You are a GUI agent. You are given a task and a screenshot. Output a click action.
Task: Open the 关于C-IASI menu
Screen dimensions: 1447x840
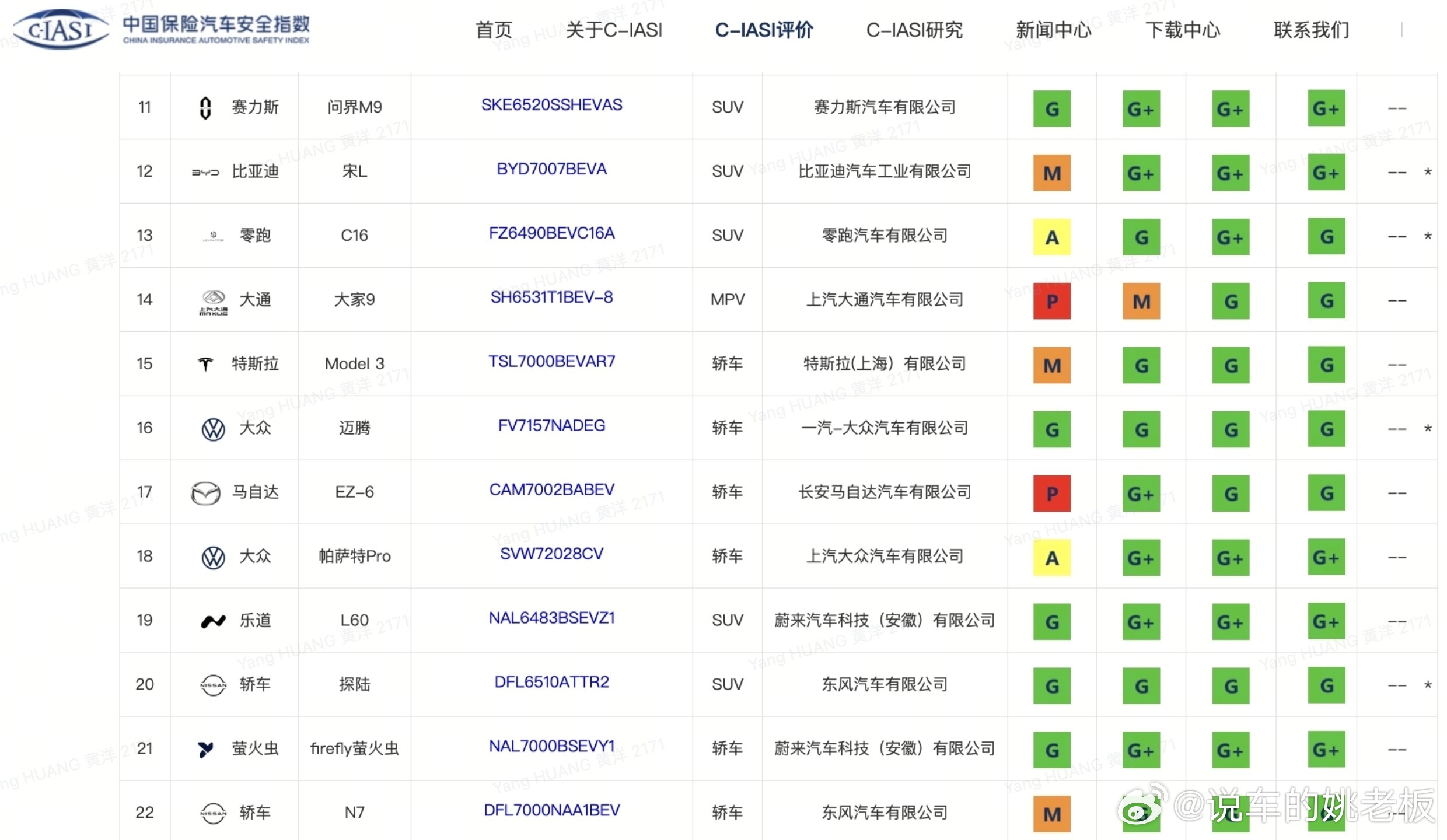pyautogui.click(x=614, y=30)
